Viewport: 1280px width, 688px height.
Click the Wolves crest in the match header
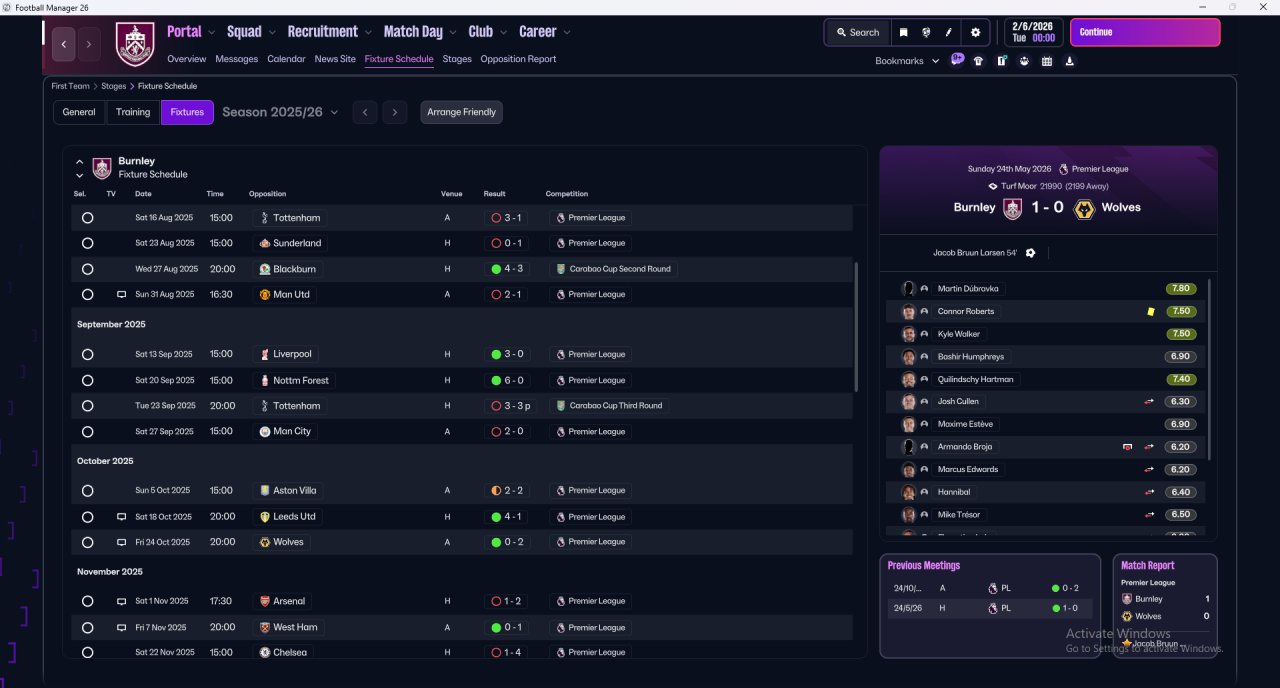click(x=1083, y=208)
